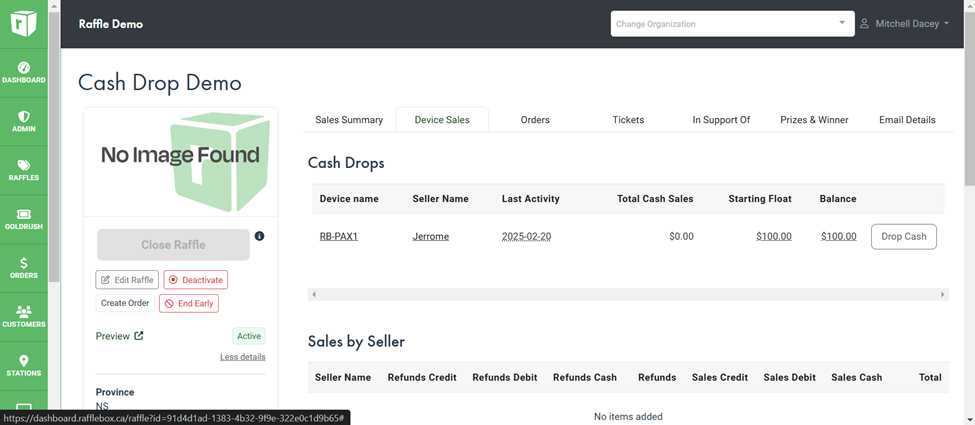Click Drop Cash for RB-PAX1

904,236
